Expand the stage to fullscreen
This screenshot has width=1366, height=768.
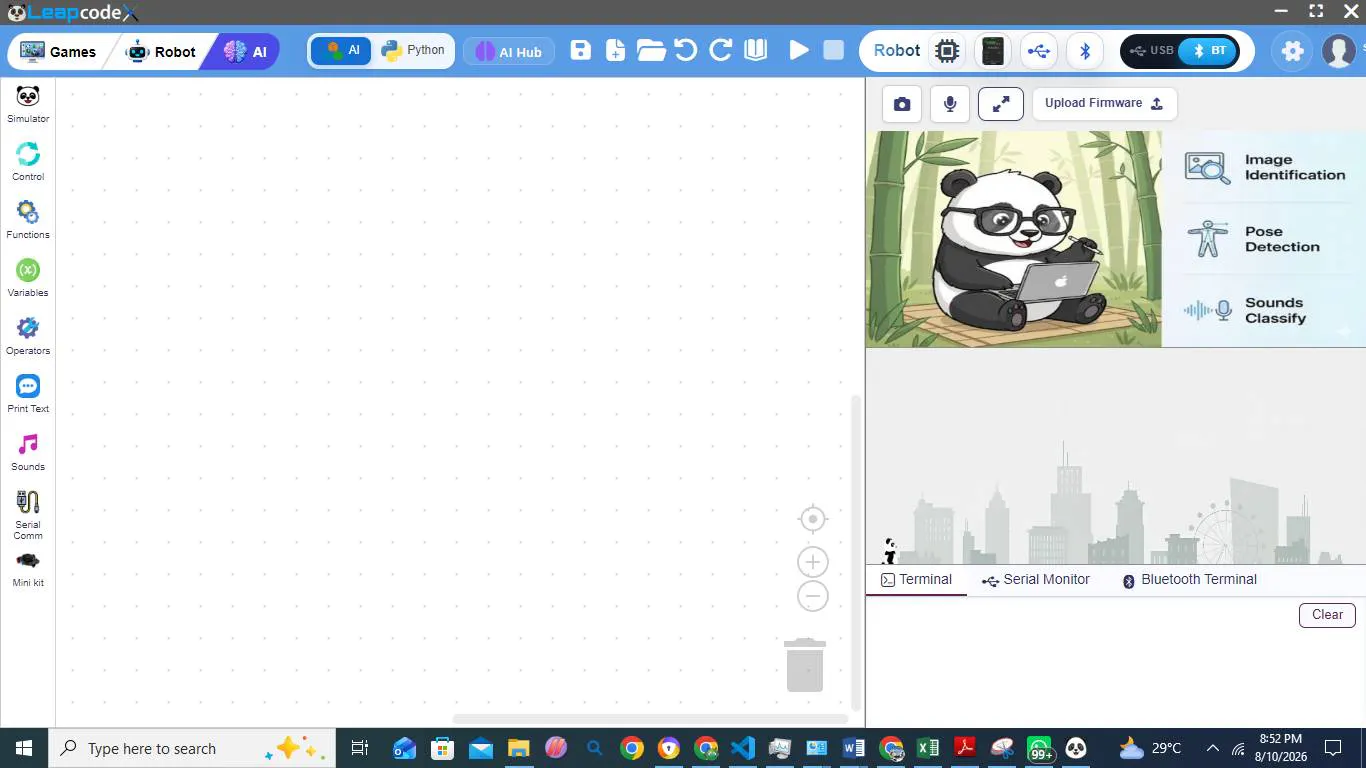click(x=1001, y=104)
